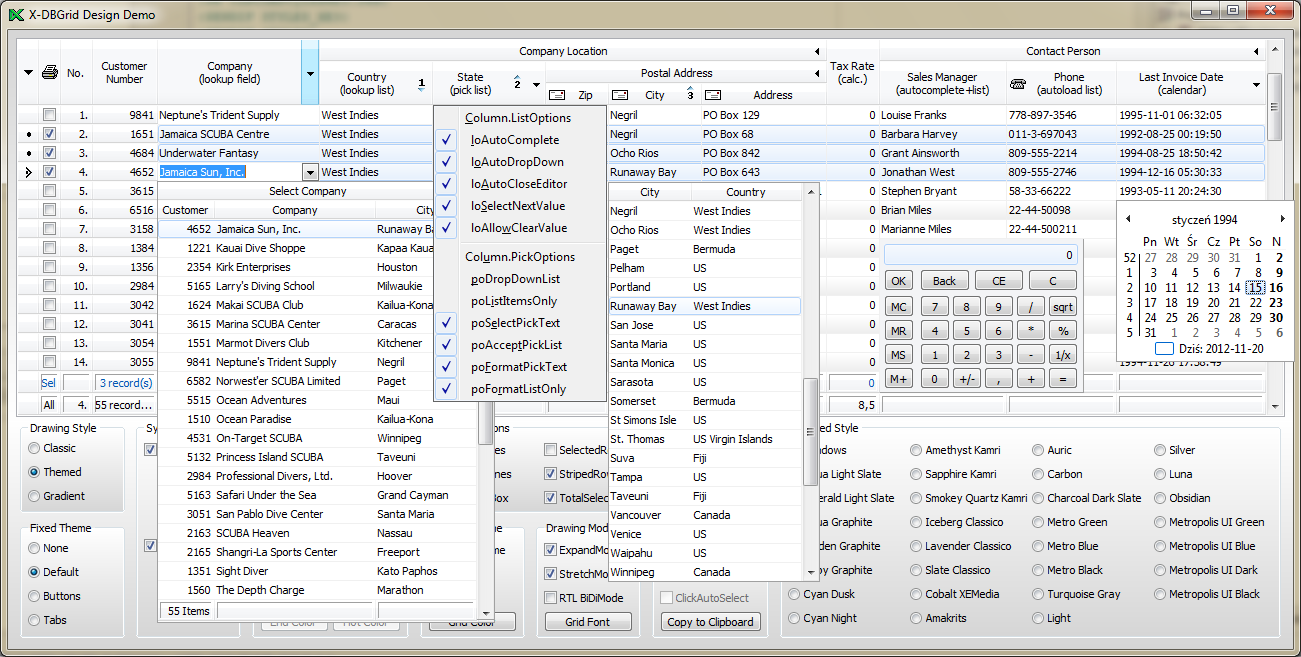Go to previous month in the calendar
This screenshot has height=657, width=1301.
(1128, 219)
